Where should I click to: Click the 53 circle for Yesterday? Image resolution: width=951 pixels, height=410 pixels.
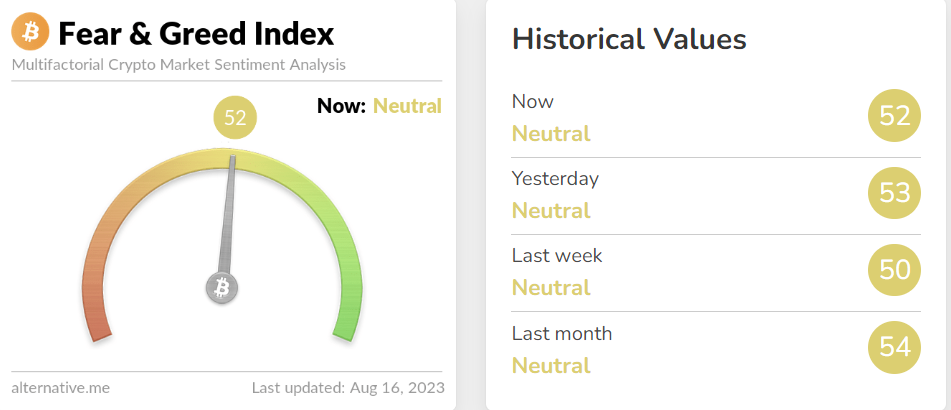pyautogui.click(x=894, y=193)
